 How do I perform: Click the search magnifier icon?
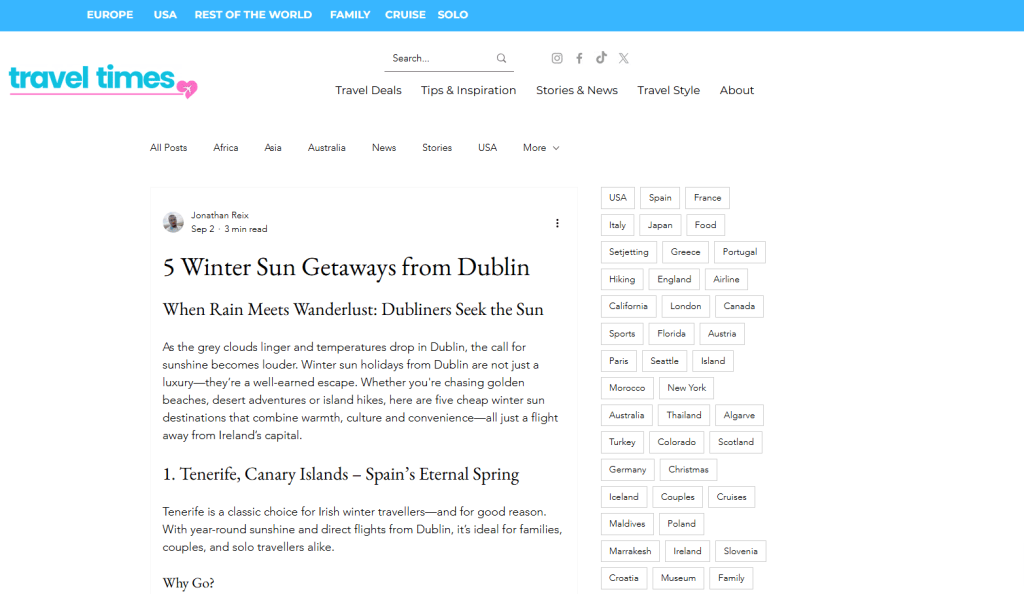pyautogui.click(x=501, y=58)
